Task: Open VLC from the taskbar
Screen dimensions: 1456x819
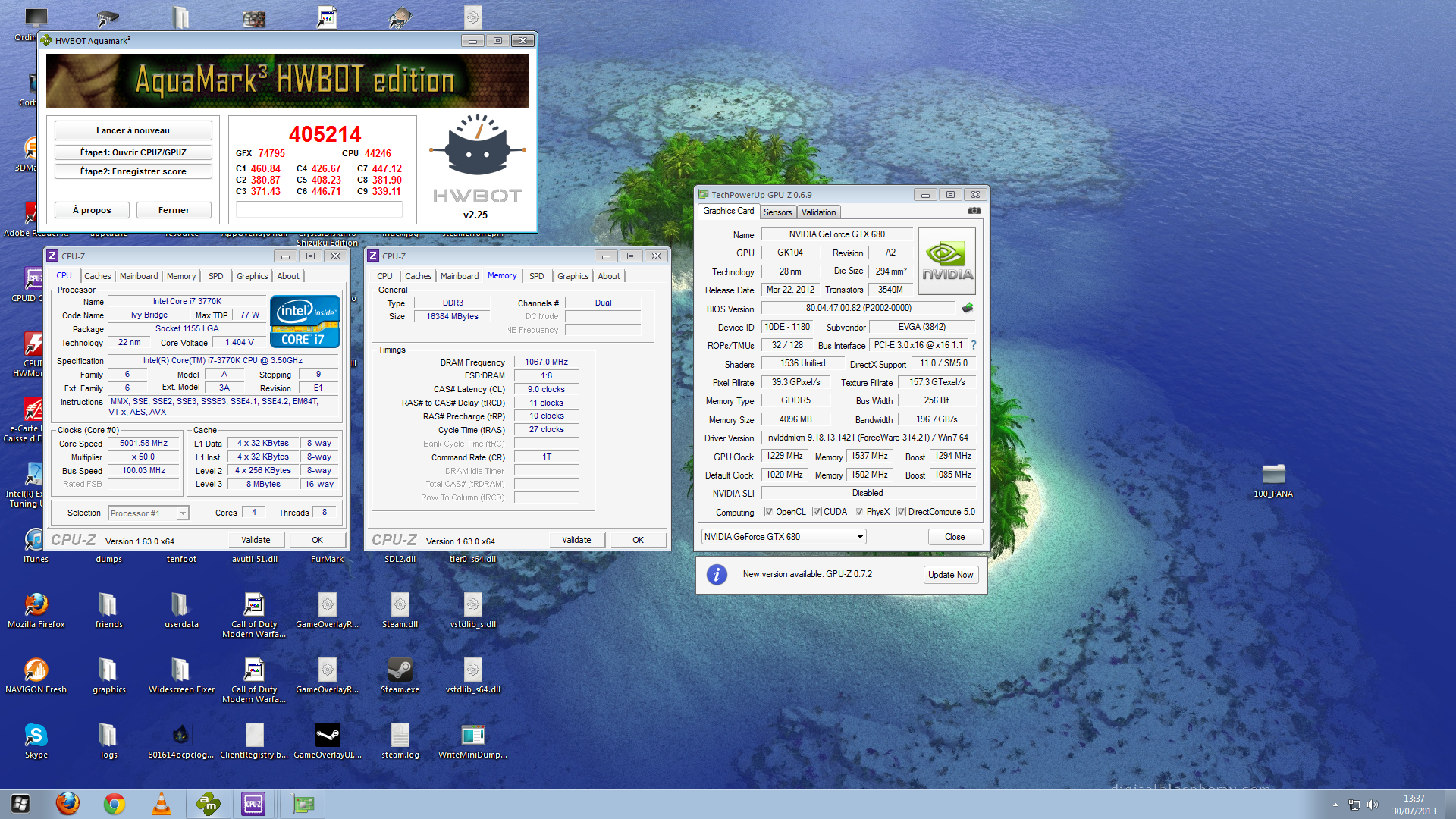Action: tap(162, 804)
